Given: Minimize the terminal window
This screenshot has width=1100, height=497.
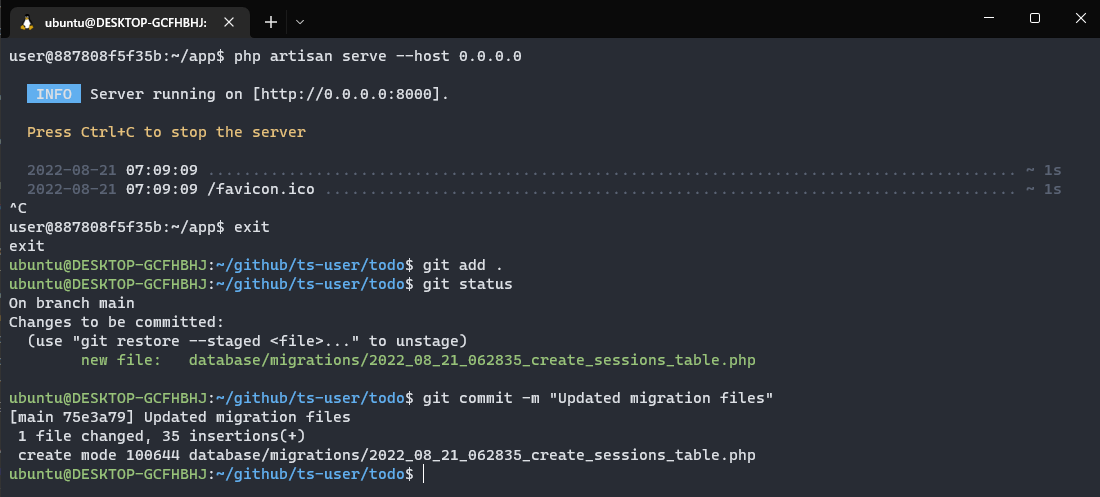Looking at the screenshot, I should pos(989,18).
